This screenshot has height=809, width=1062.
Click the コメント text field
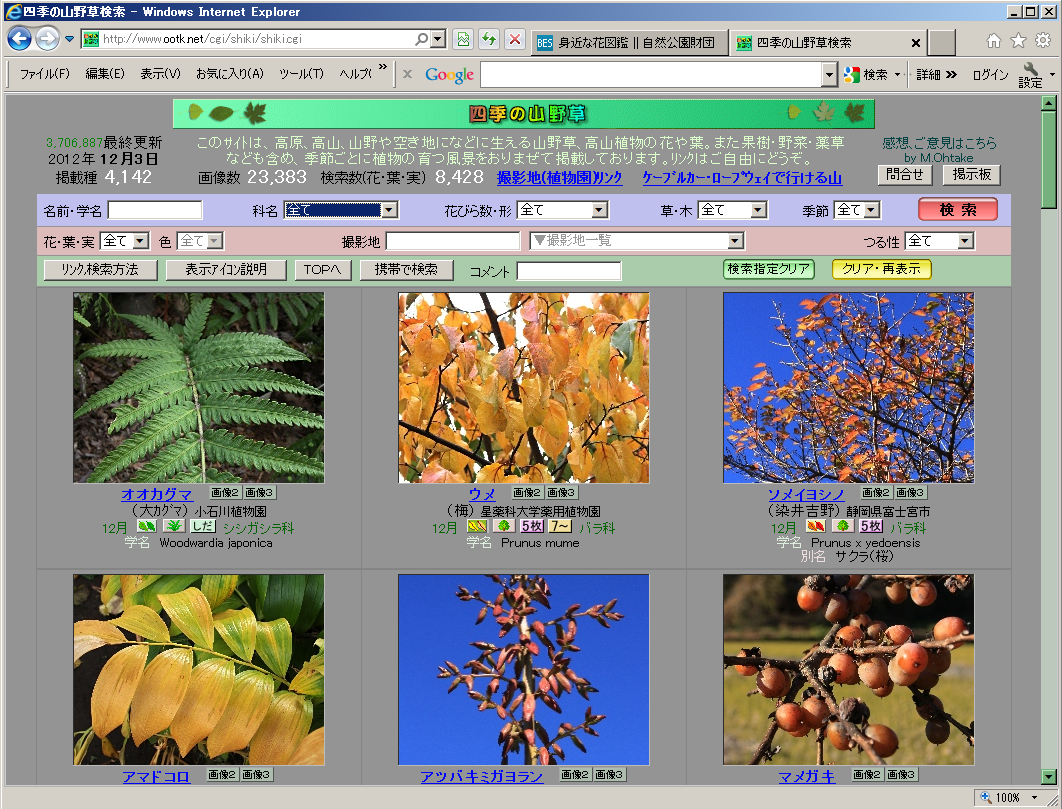click(569, 271)
